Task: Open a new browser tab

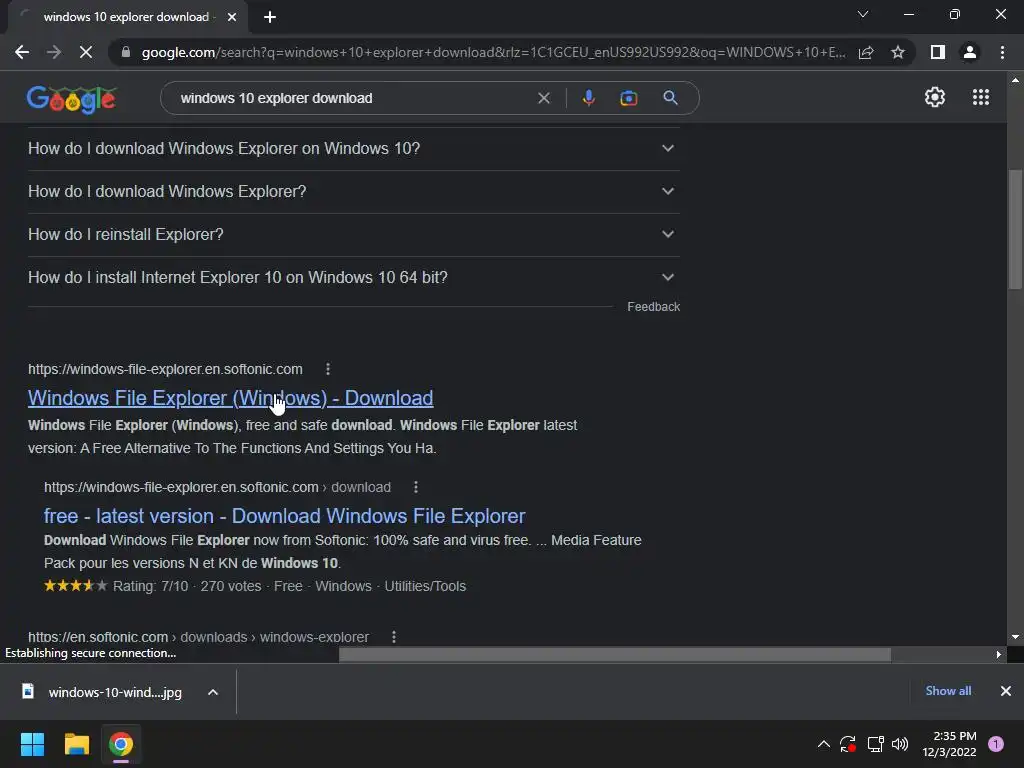Action: [x=270, y=17]
